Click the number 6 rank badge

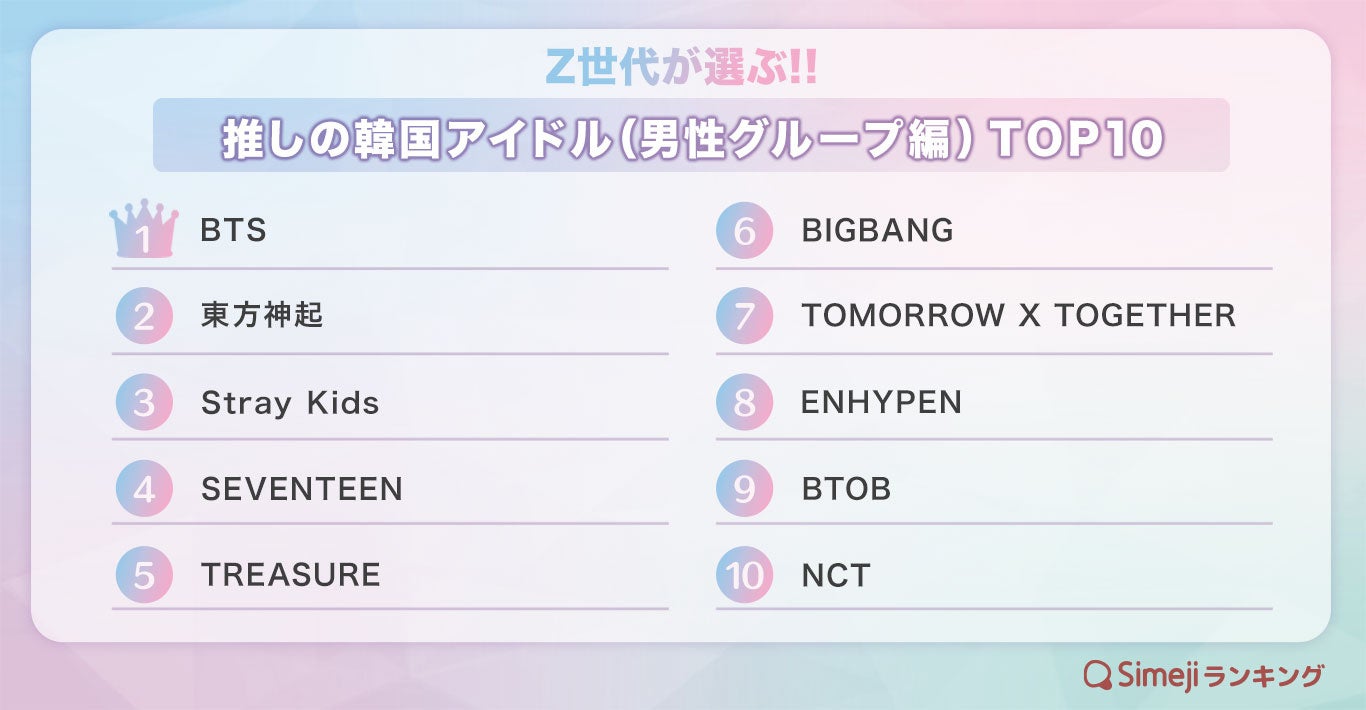pos(745,231)
